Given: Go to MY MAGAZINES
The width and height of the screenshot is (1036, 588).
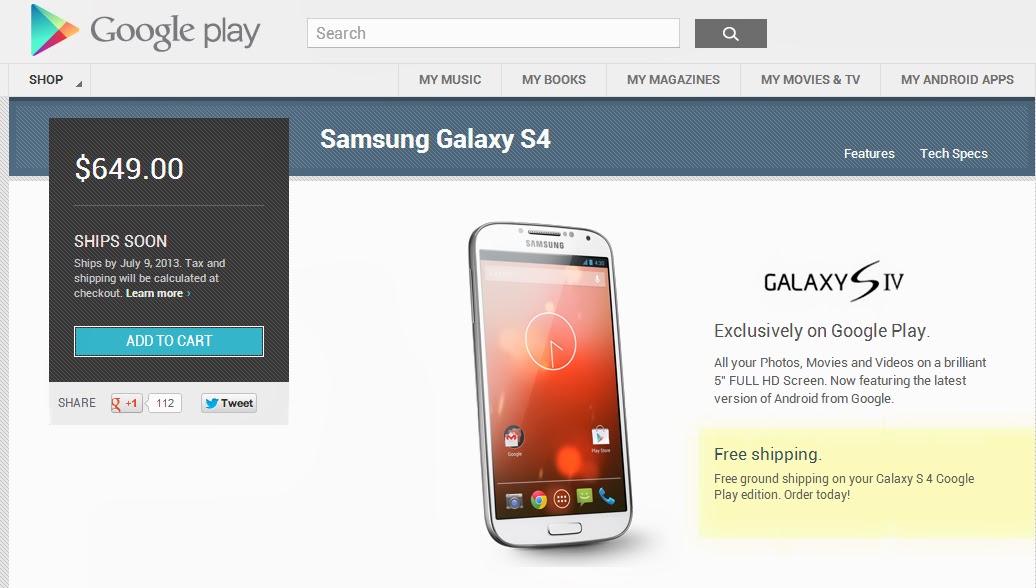Looking at the screenshot, I should [x=673, y=80].
